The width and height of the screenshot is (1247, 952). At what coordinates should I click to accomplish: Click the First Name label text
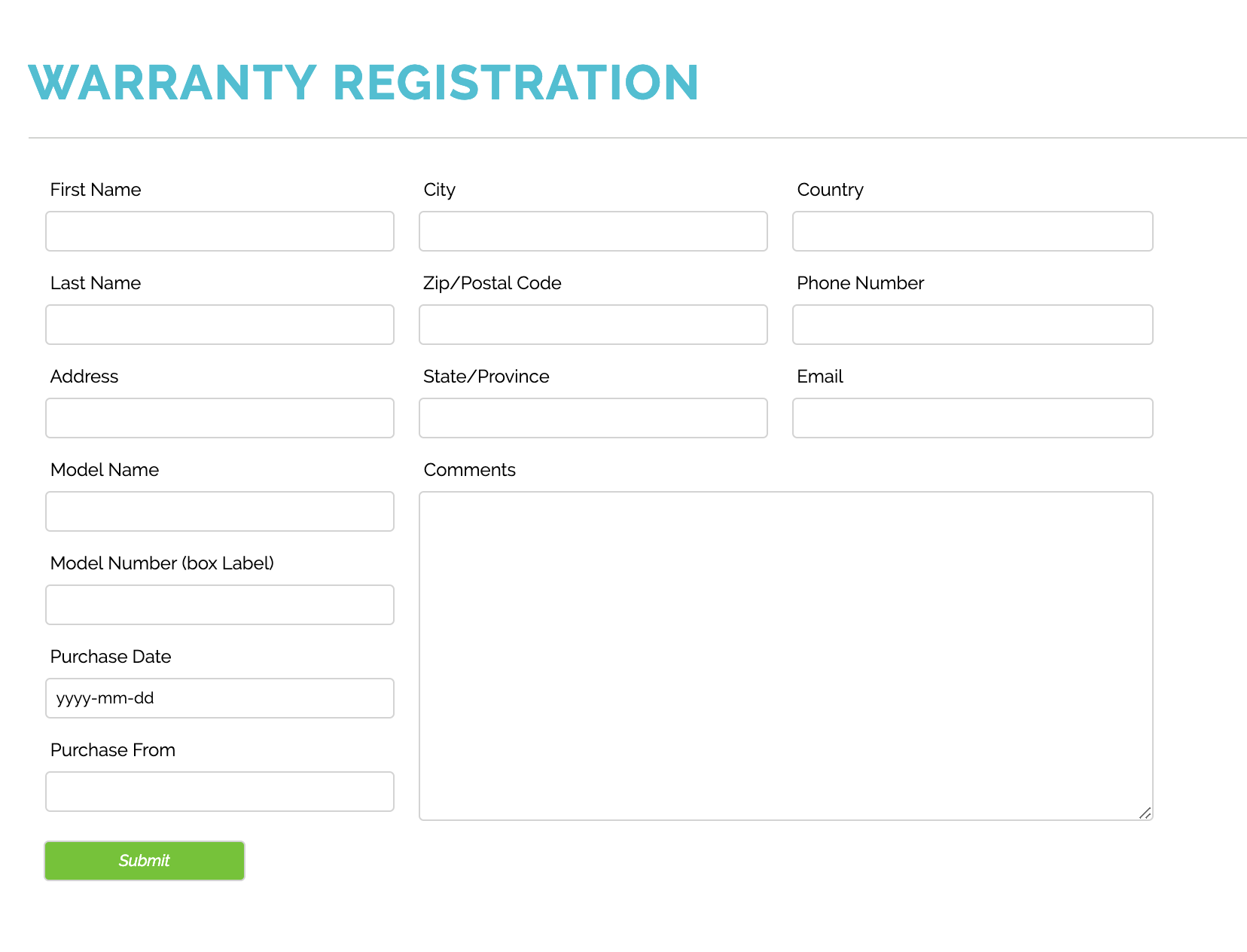96,190
